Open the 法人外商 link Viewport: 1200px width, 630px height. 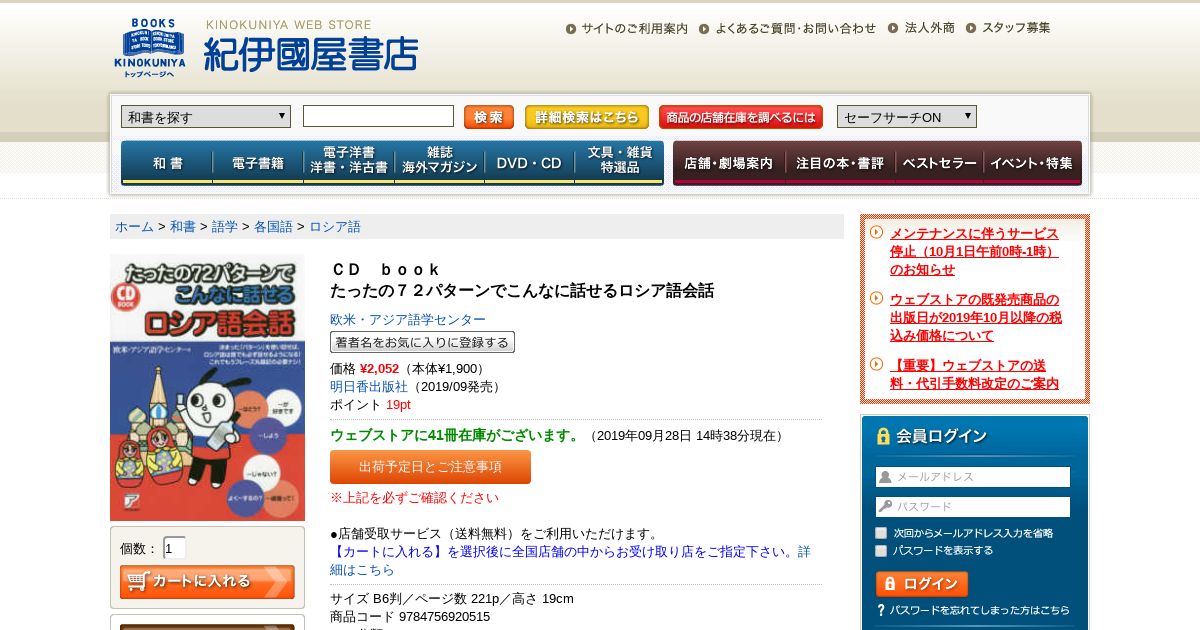[x=929, y=28]
